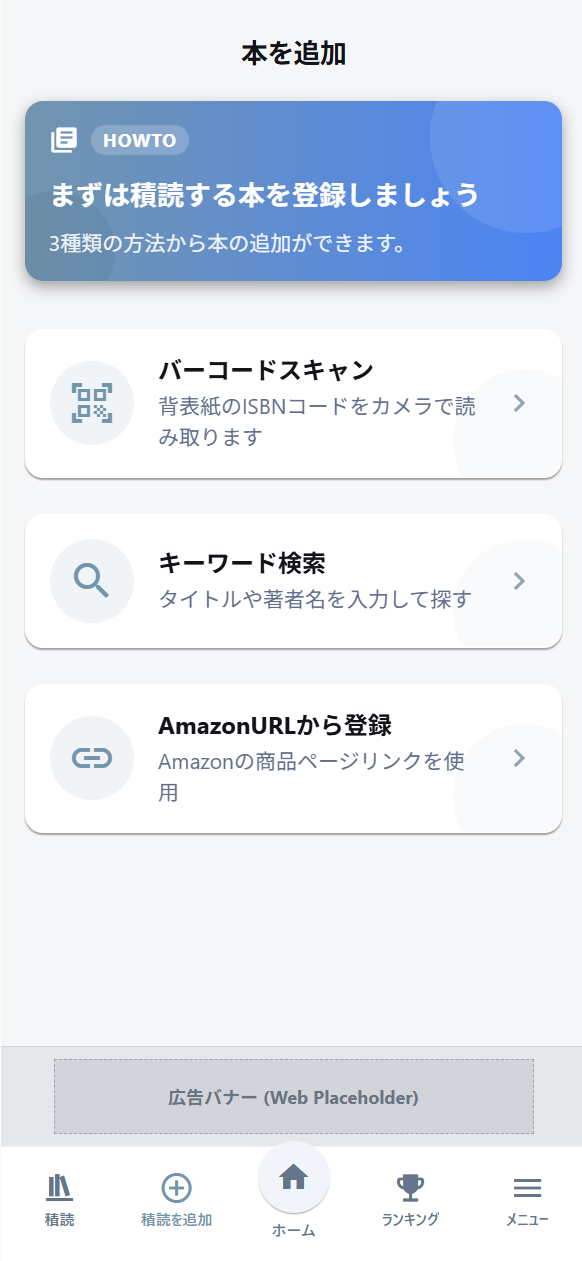Tap the plus icon for 積読を追加
Image resolution: width=582 pixels, height=1261 pixels.
(176, 1187)
